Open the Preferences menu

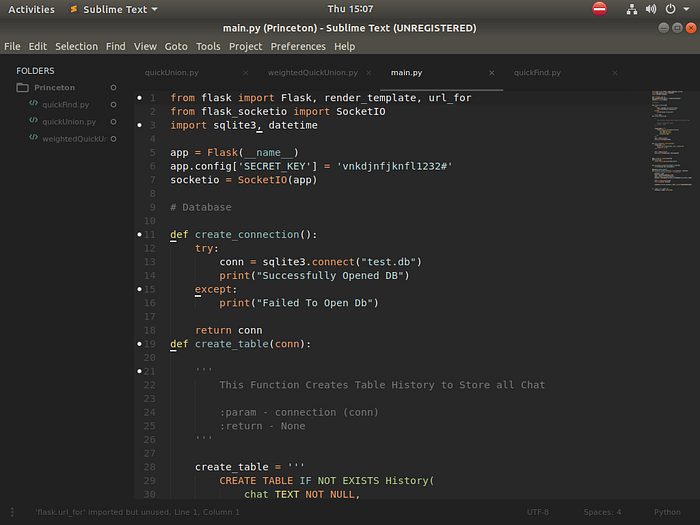298,46
